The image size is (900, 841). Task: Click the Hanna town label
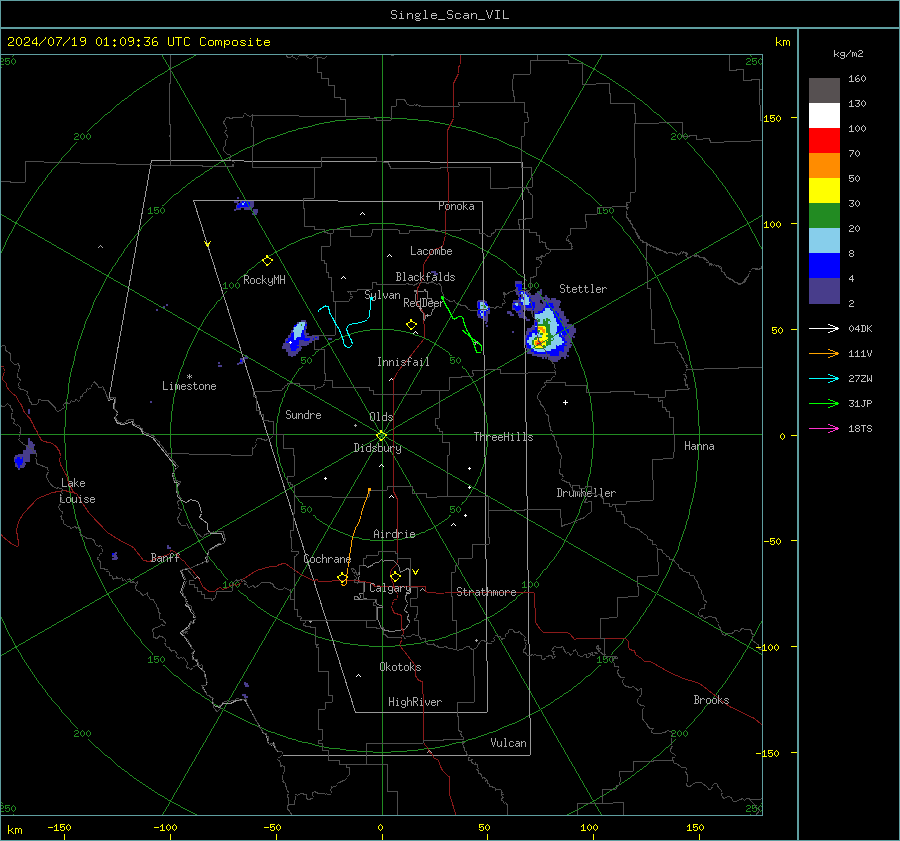[x=699, y=446]
